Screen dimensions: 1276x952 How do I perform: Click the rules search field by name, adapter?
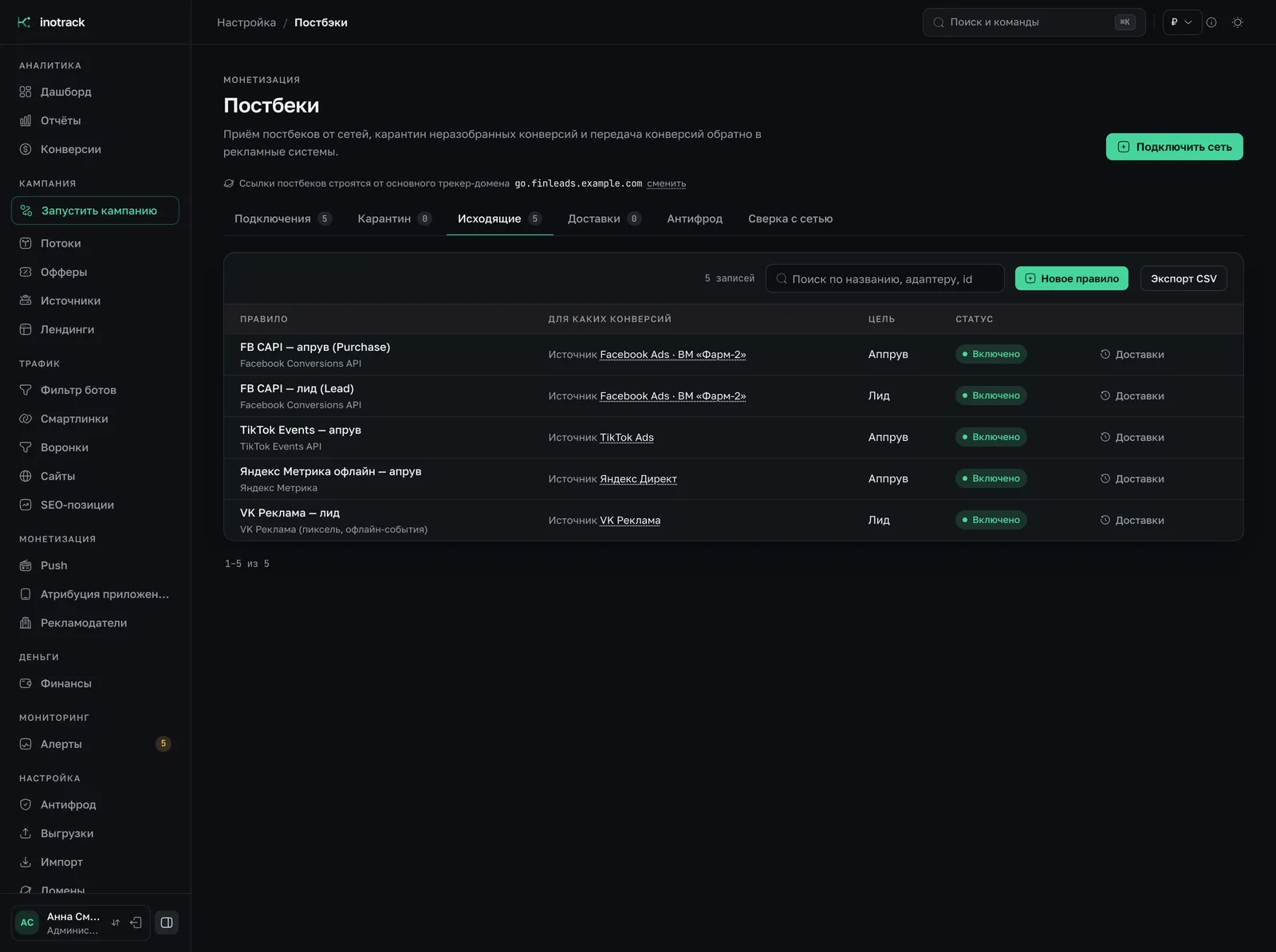[885, 278]
